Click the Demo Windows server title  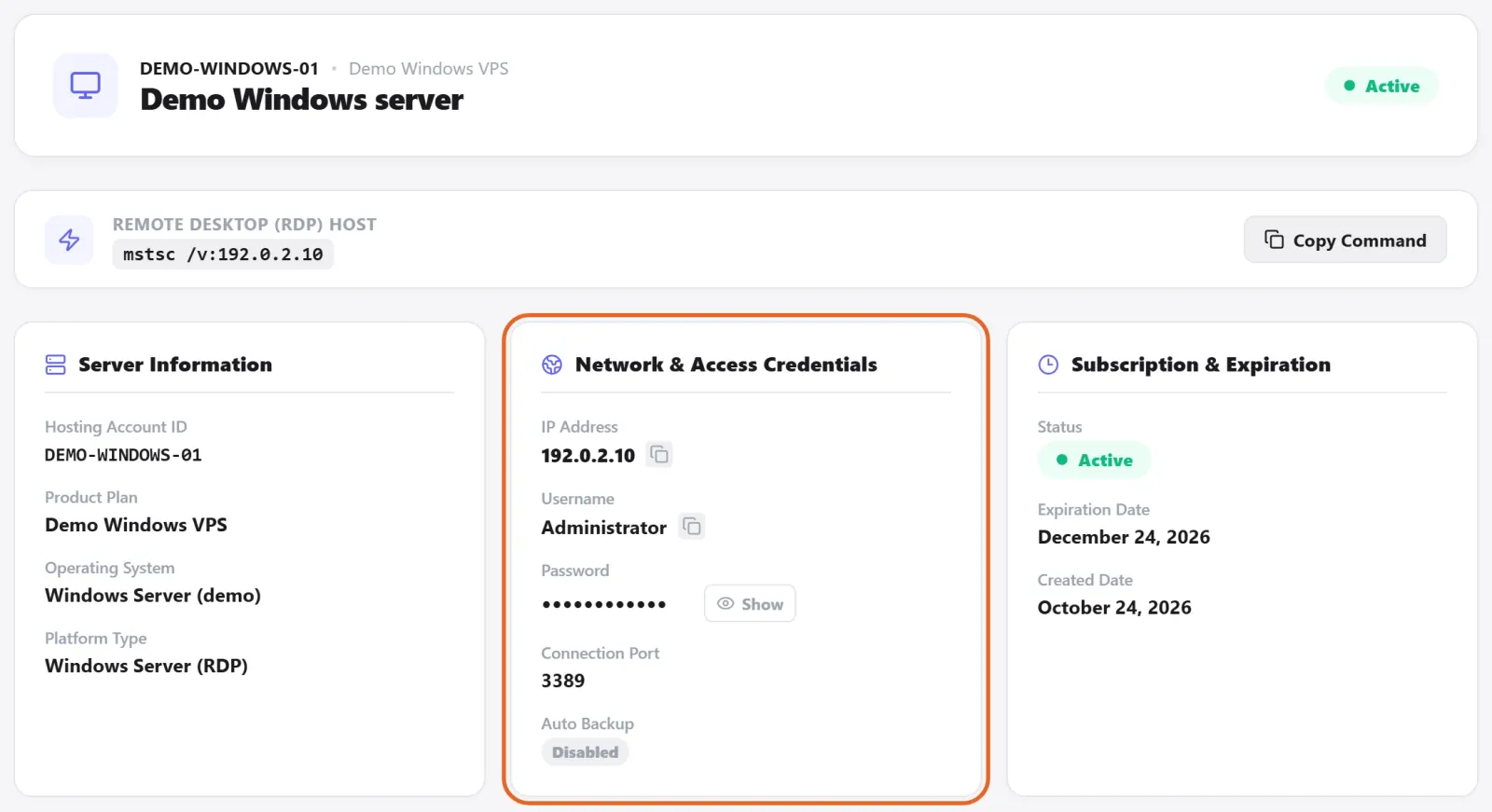[x=301, y=100]
